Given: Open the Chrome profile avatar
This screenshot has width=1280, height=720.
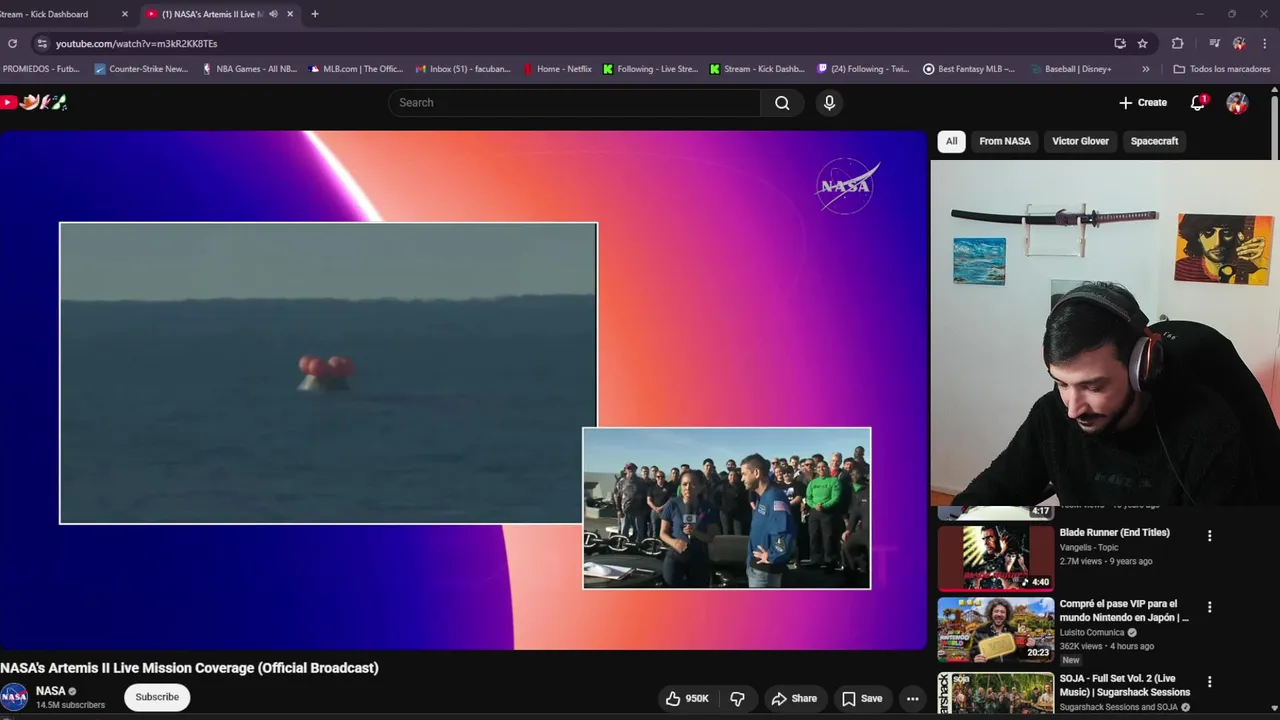Looking at the screenshot, I should pos(1239,44).
